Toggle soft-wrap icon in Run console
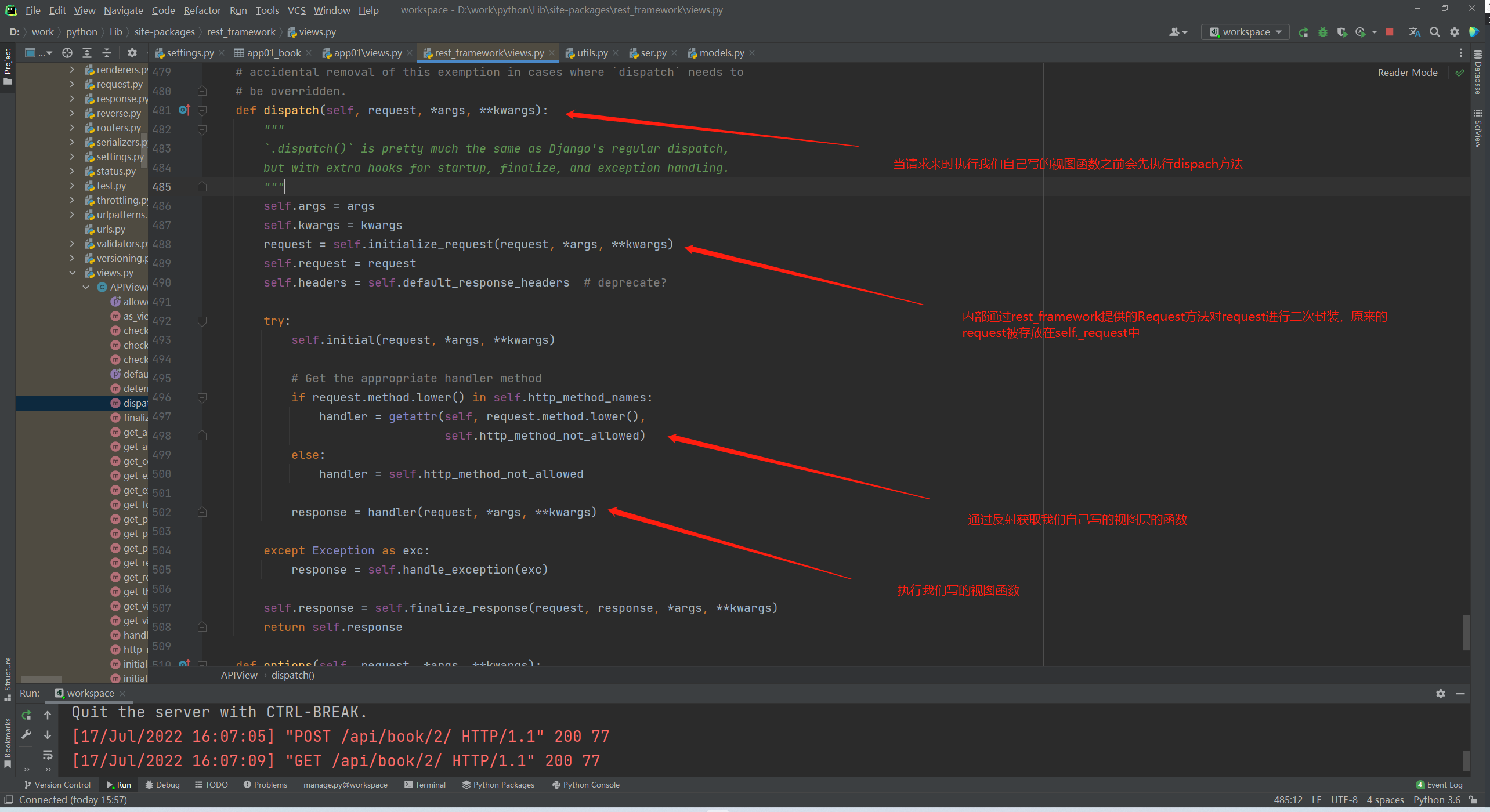 (x=48, y=755)
